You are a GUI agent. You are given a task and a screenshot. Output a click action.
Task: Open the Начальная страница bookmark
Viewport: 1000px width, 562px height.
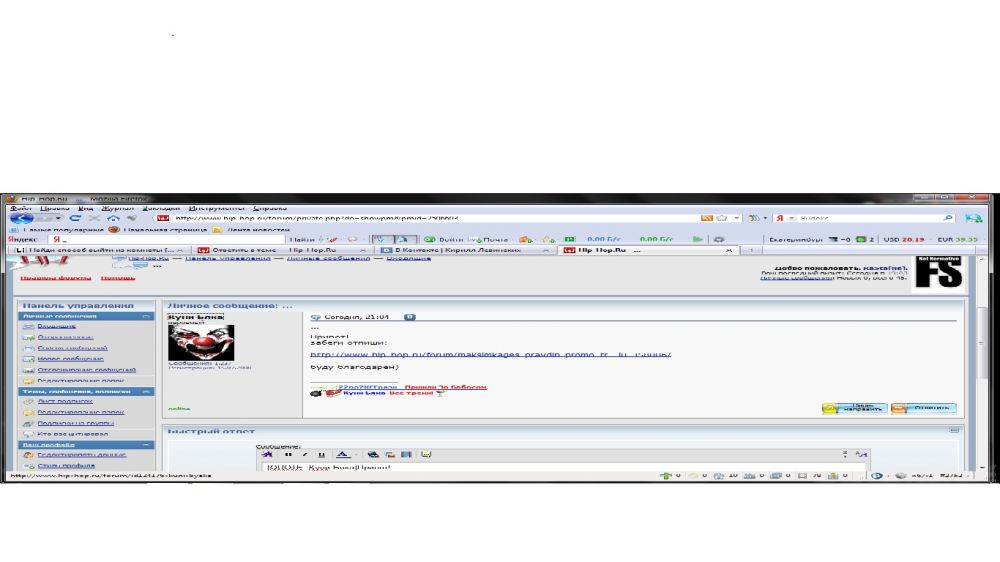pyautogui.click(x=158, y=230)
